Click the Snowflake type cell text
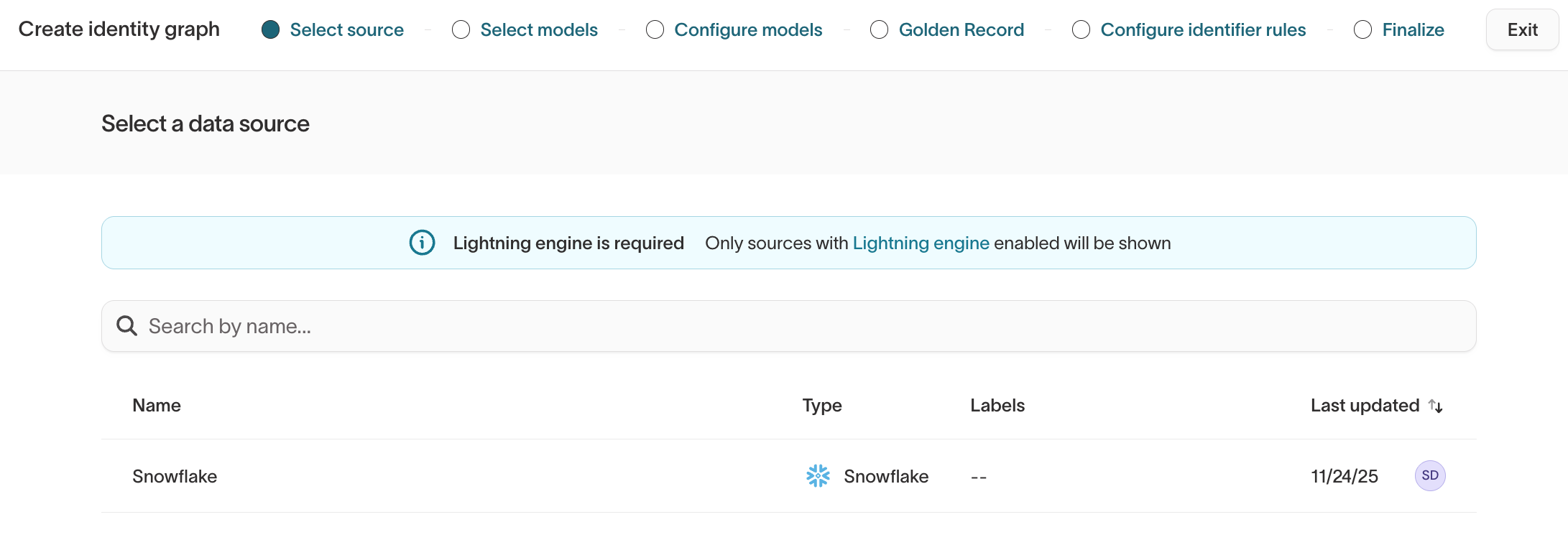 click(886, 476)
